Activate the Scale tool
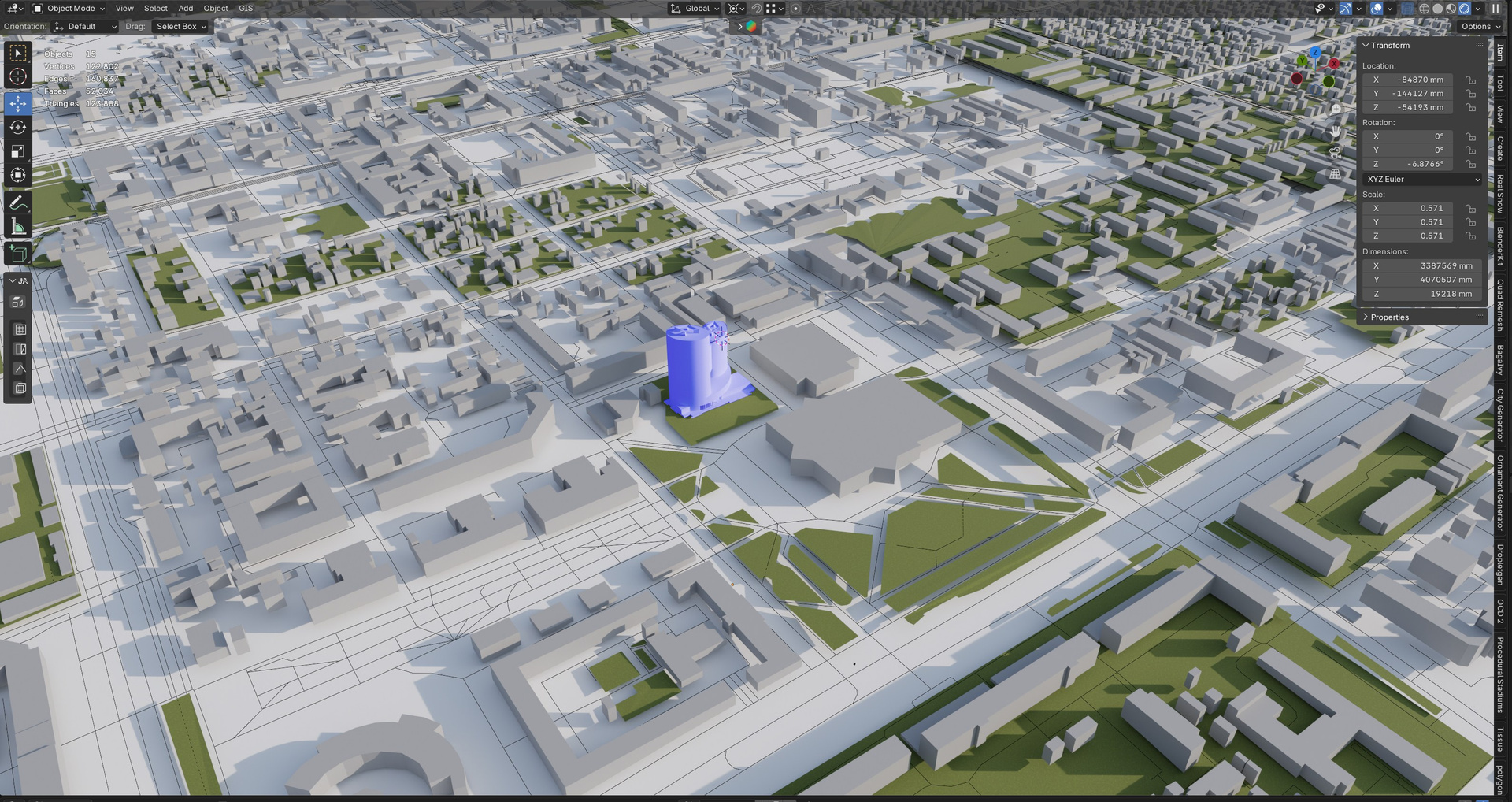The image size is (1512, 802). coord(18,151)
